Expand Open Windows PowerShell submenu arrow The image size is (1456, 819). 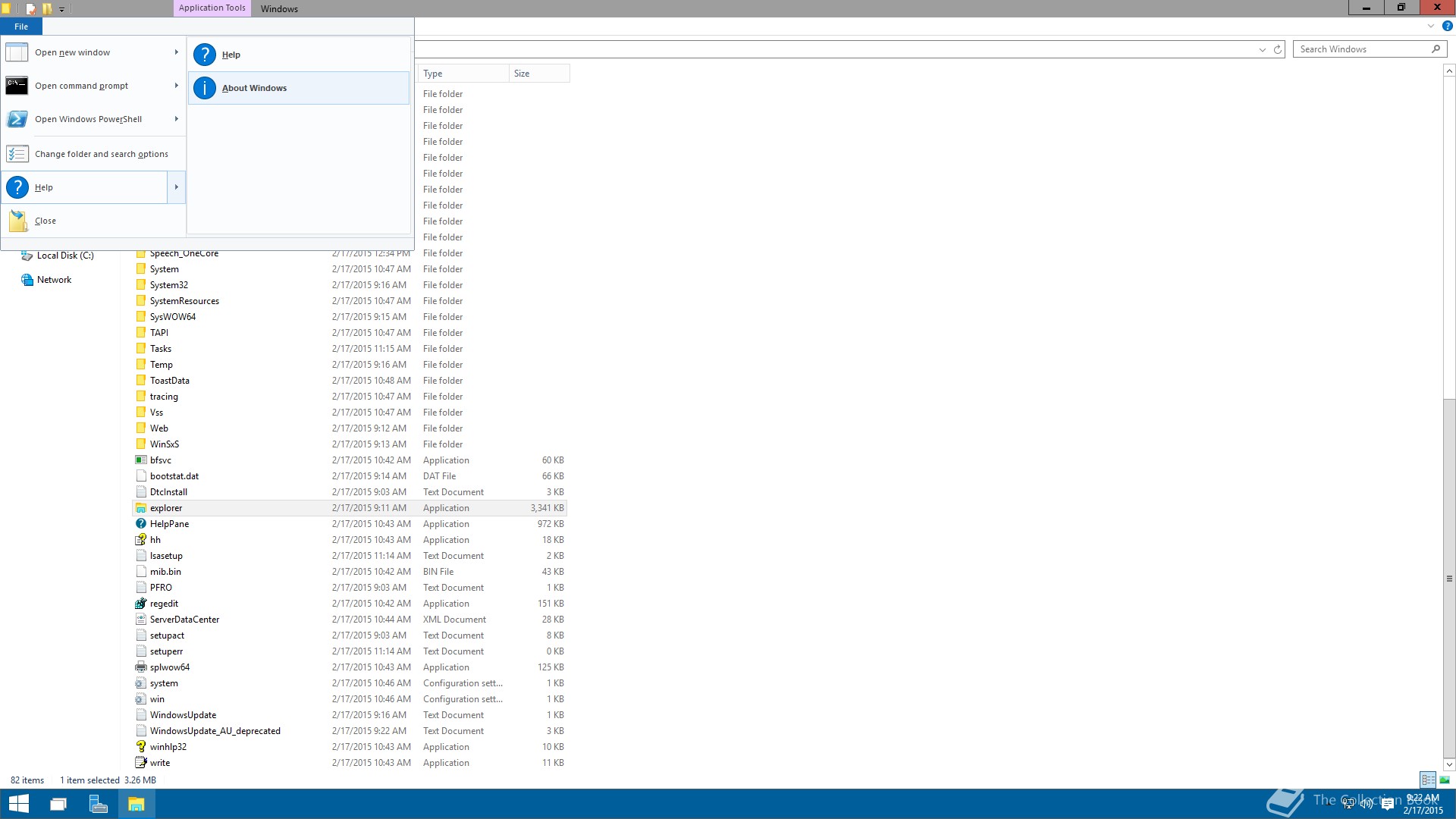click(x=176, y=119)
